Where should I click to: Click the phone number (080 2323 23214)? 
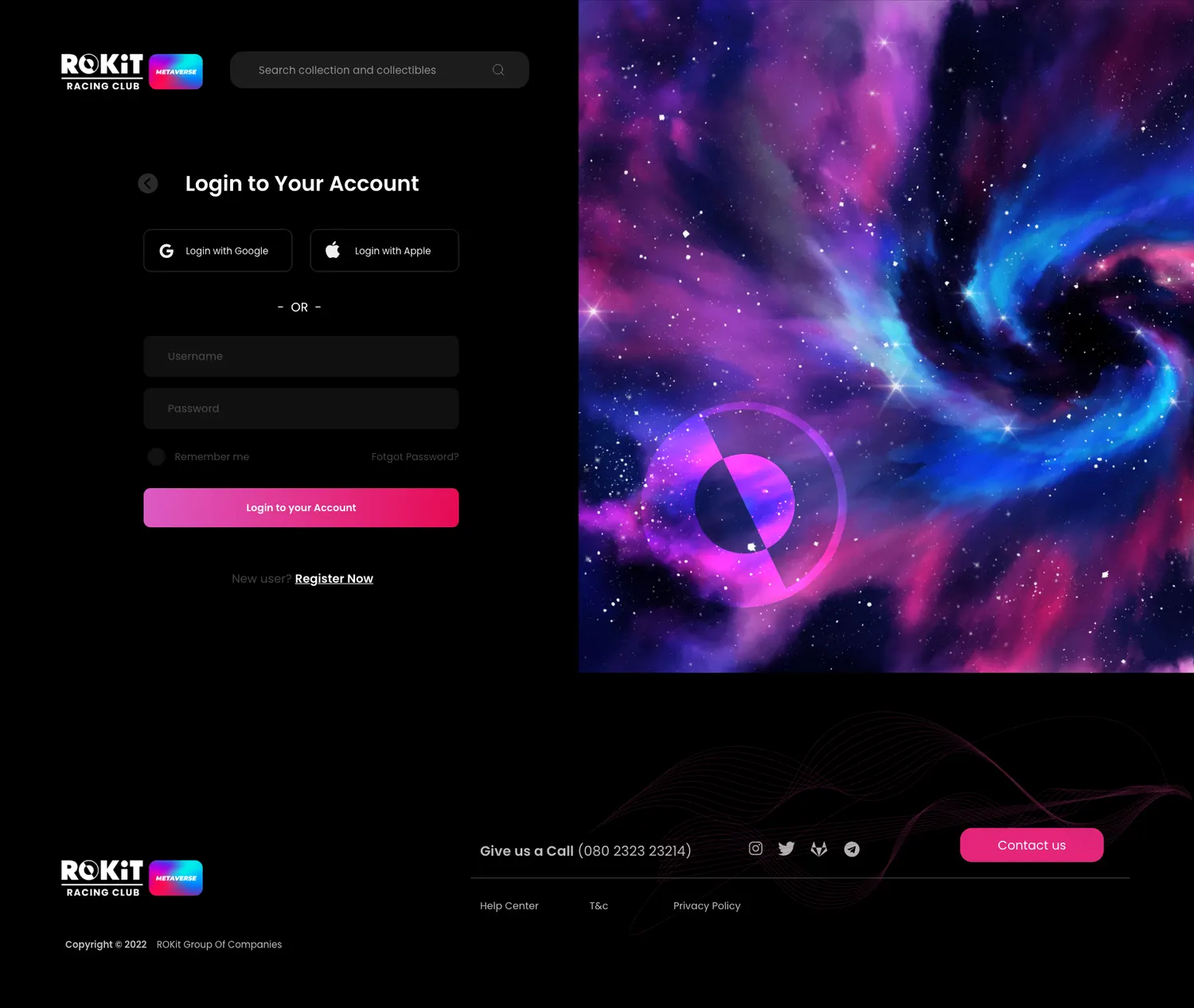pos(634,851)
